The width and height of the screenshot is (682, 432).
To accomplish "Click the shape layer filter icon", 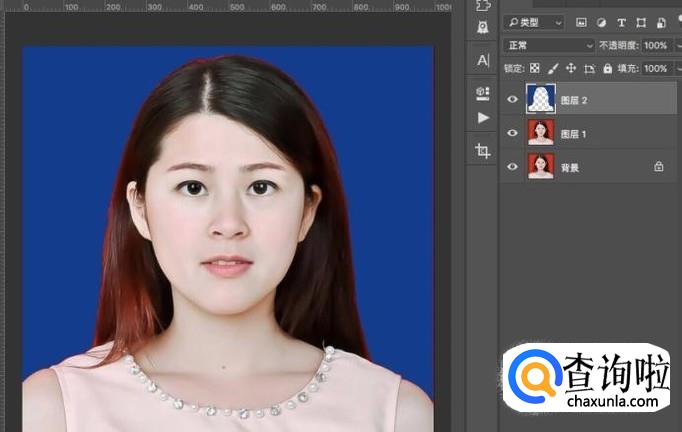I will click(x=640, y=22).
